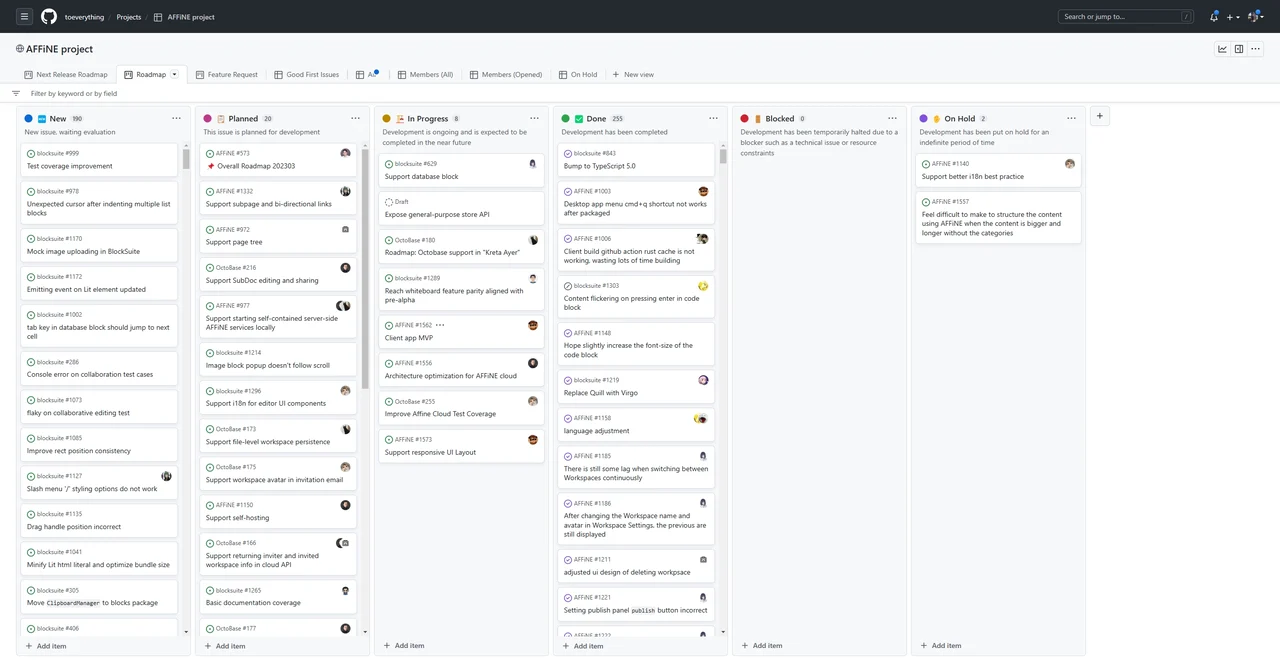Add item to the New column

(46, 646)
